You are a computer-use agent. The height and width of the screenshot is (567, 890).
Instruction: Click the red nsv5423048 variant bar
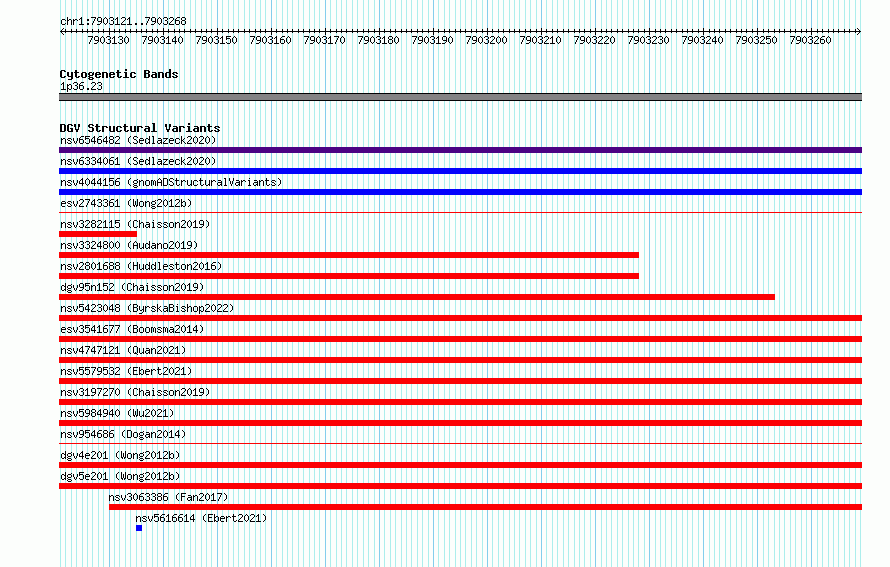[x=460, y=318]
